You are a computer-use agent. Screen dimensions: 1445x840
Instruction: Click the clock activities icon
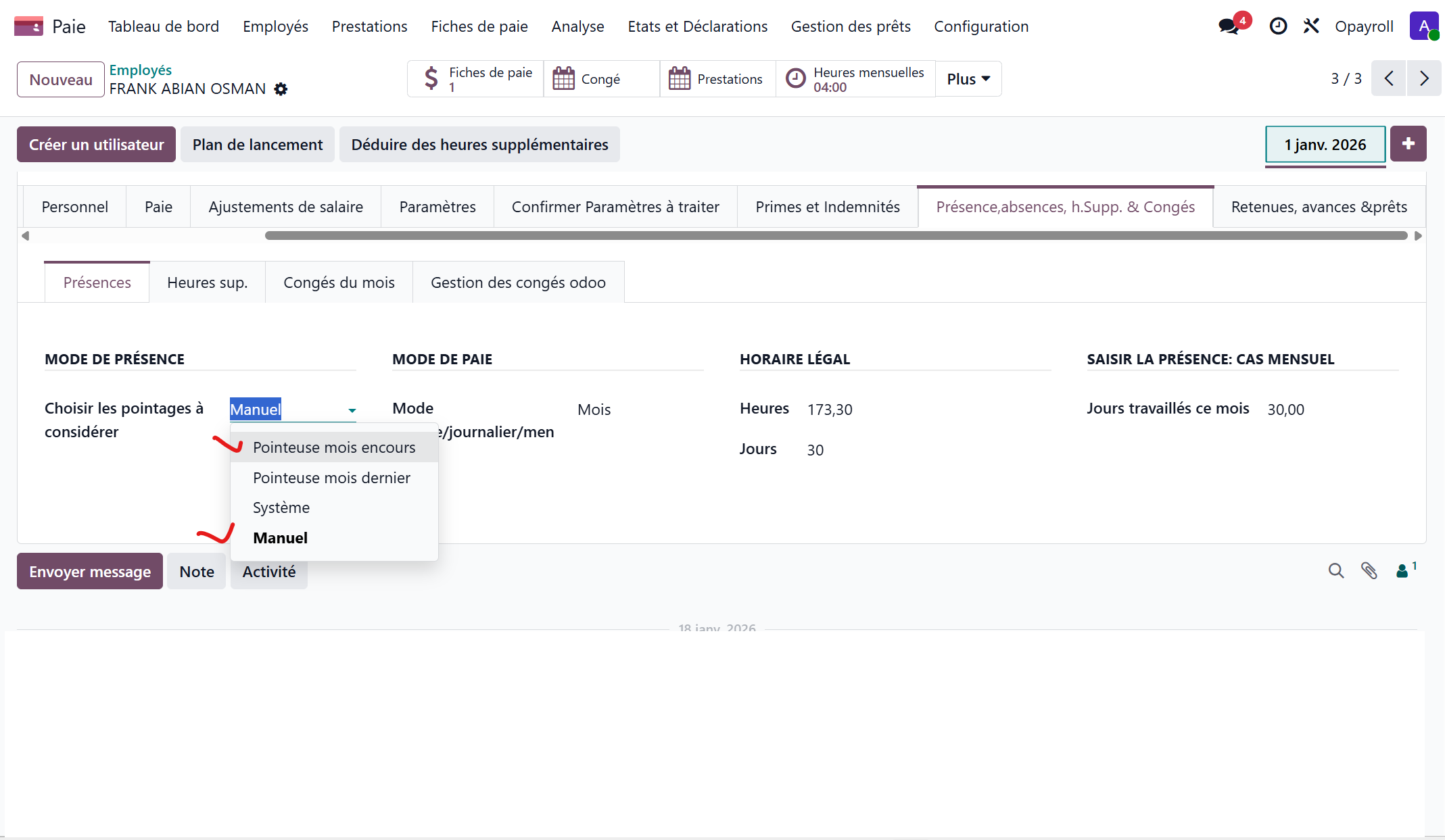(1278, 26)
